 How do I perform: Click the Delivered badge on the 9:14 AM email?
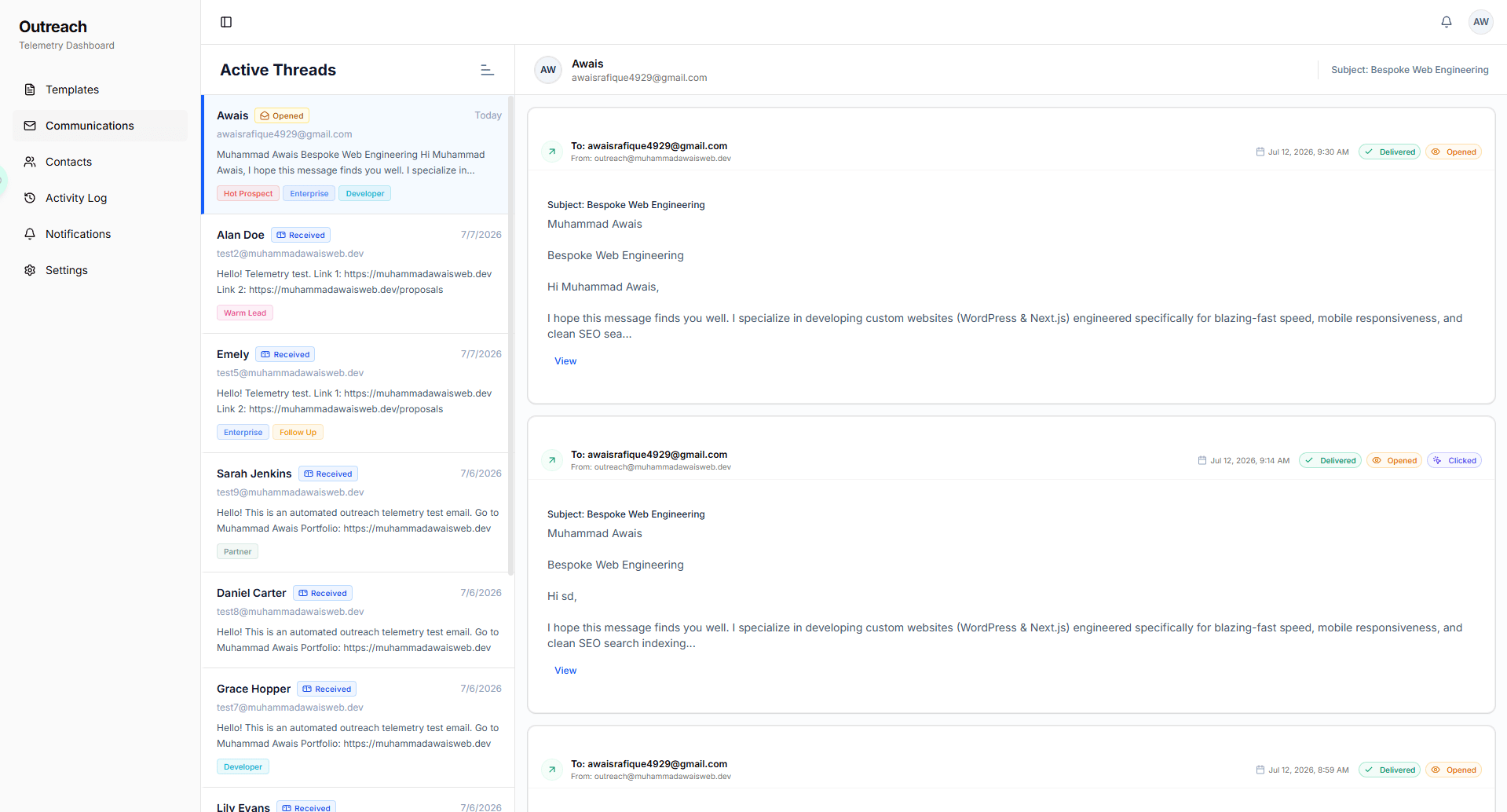pos(1330,461)
